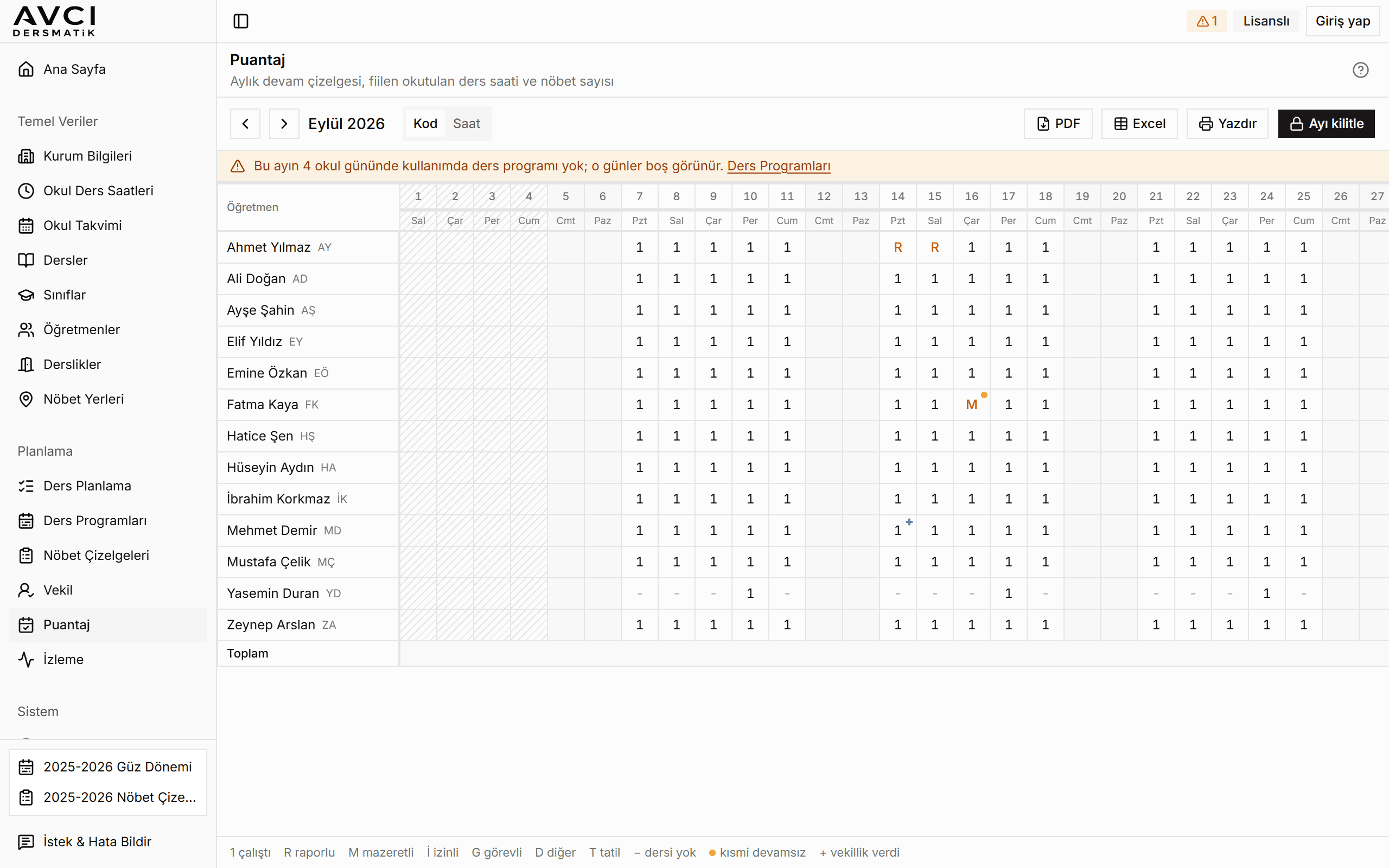Click the Giriş yap button

(1342, 21)
